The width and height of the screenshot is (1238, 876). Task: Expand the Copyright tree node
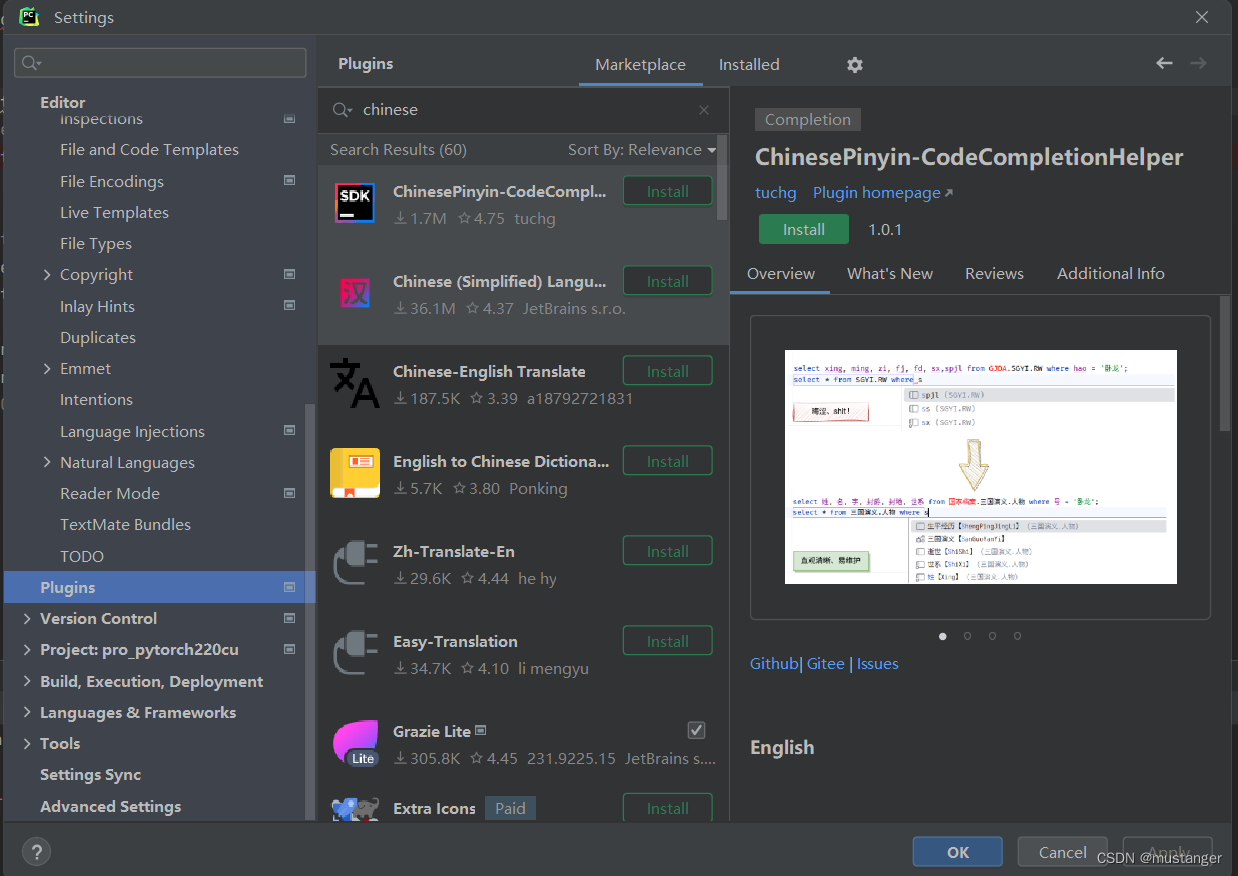click(x=47, y=274)
